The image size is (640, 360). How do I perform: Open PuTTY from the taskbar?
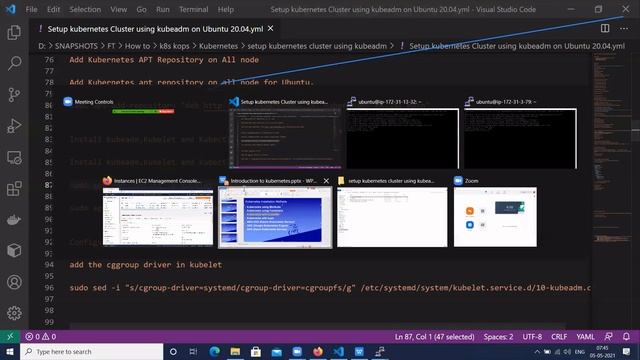pos(380,351)
